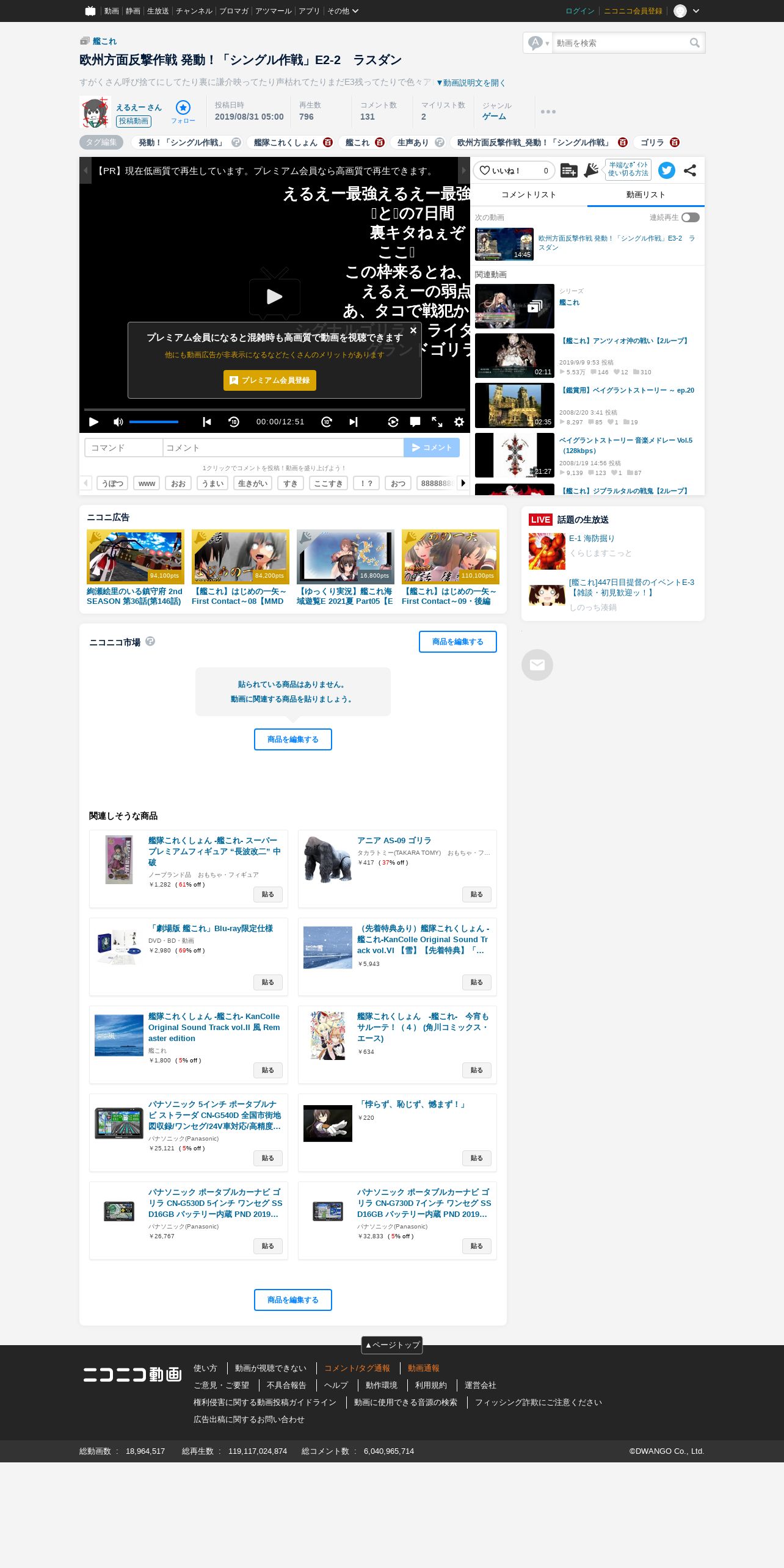This screenshot has width=784, height=1568.
Task: Open 動画 in top menu
Action: coord(111,11)
